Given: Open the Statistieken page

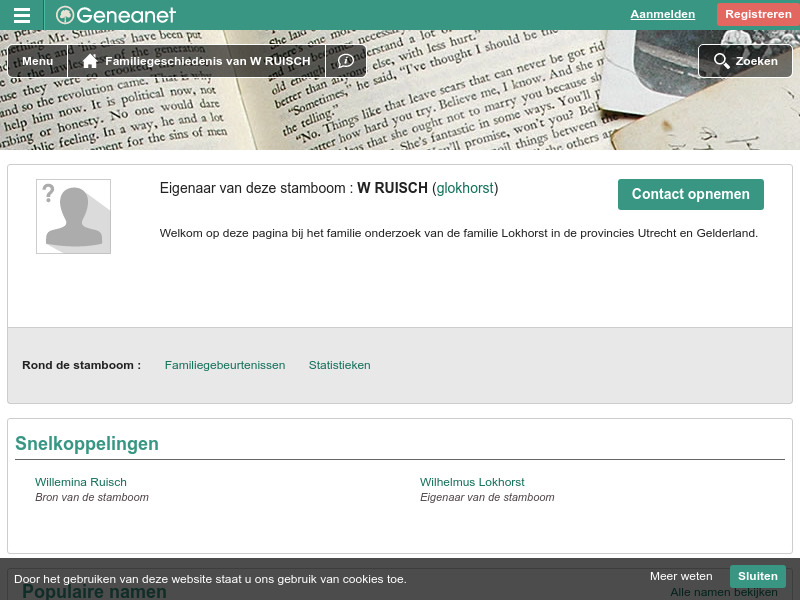Looking at the screenshot, I should (339, 365).
